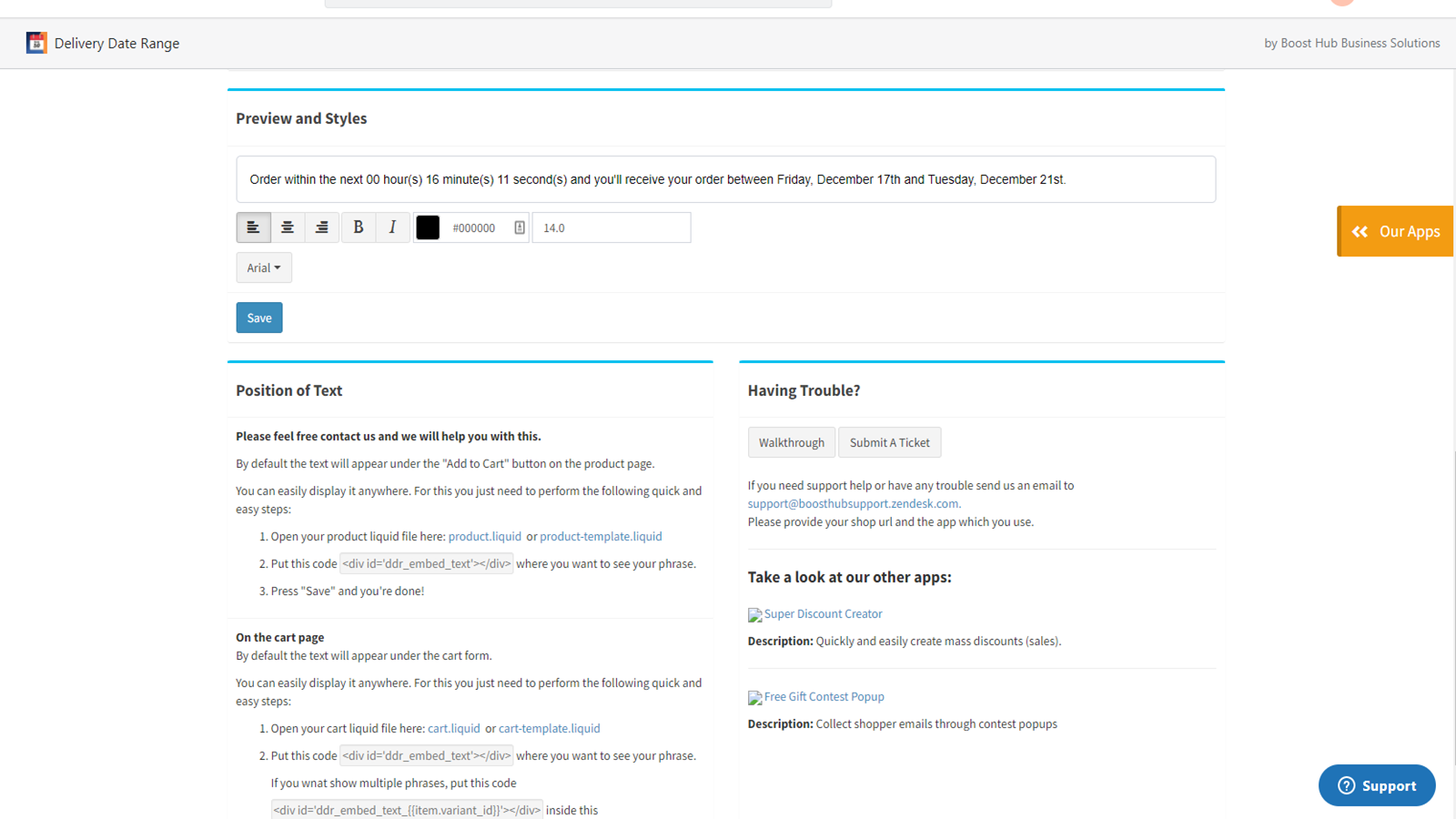Open the product.liquid file link

click(484, 536)
